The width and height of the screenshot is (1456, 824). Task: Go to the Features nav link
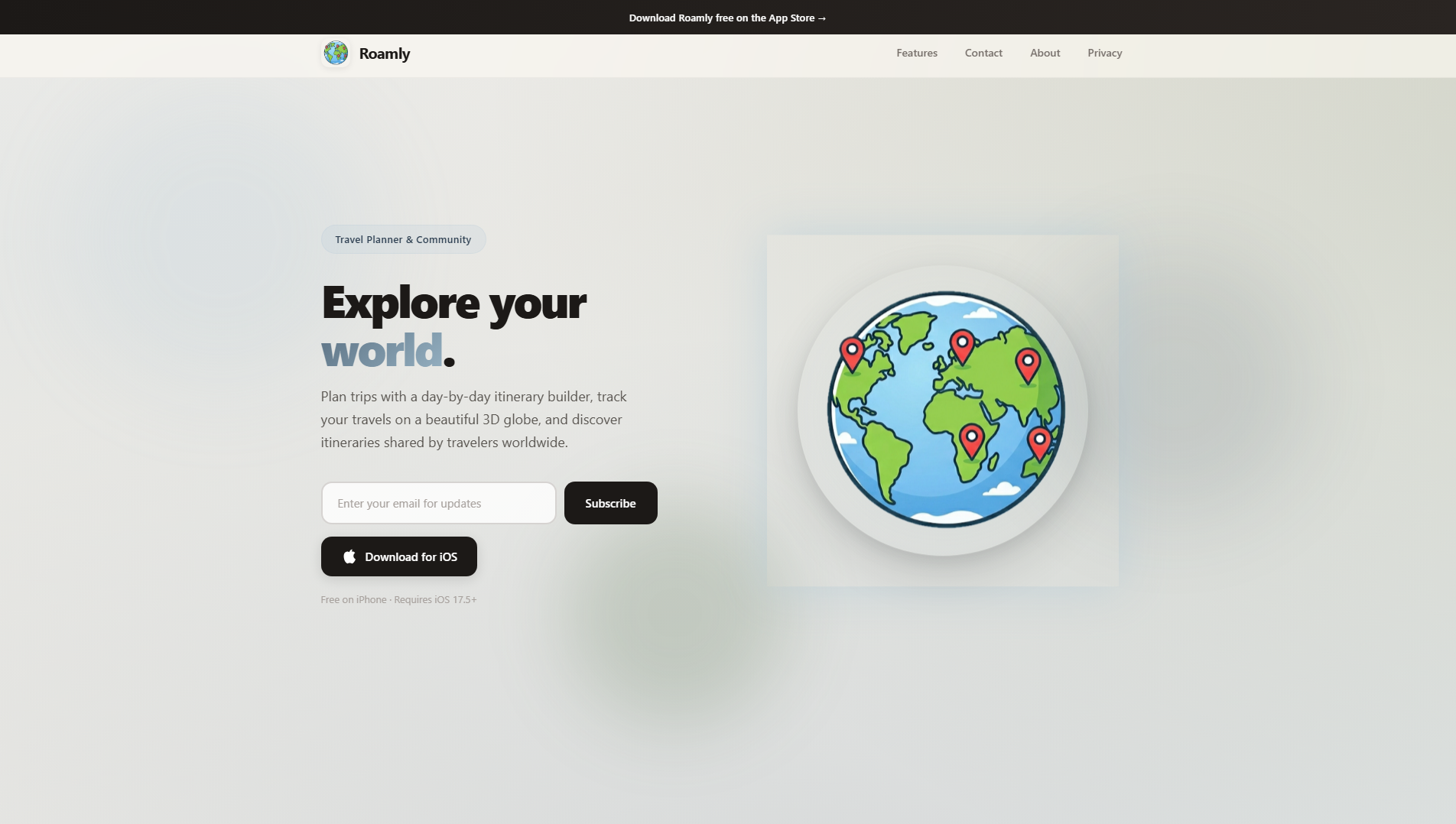click(917, 53)
